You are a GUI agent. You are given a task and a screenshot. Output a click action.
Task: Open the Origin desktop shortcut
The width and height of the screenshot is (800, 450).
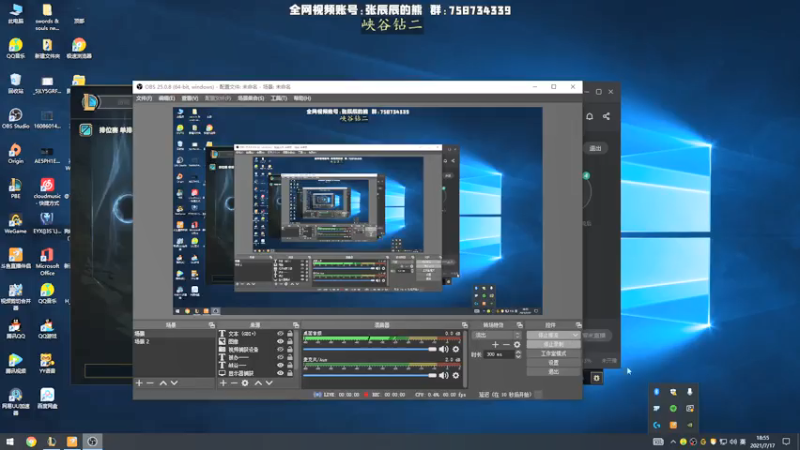[15, 153]
